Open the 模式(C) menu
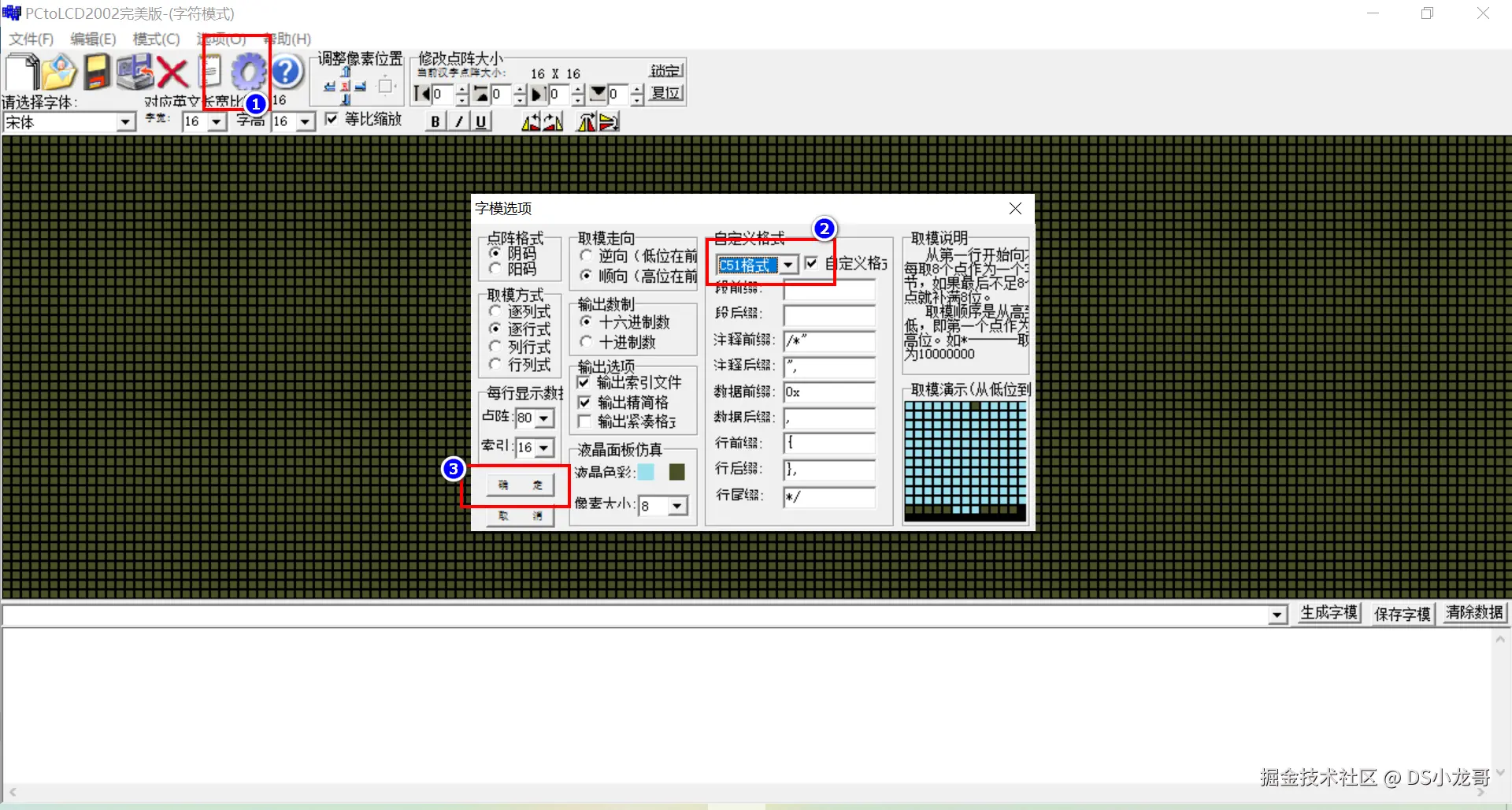The width and height of the screenshot is (1512, 810). tap(155, 39)
